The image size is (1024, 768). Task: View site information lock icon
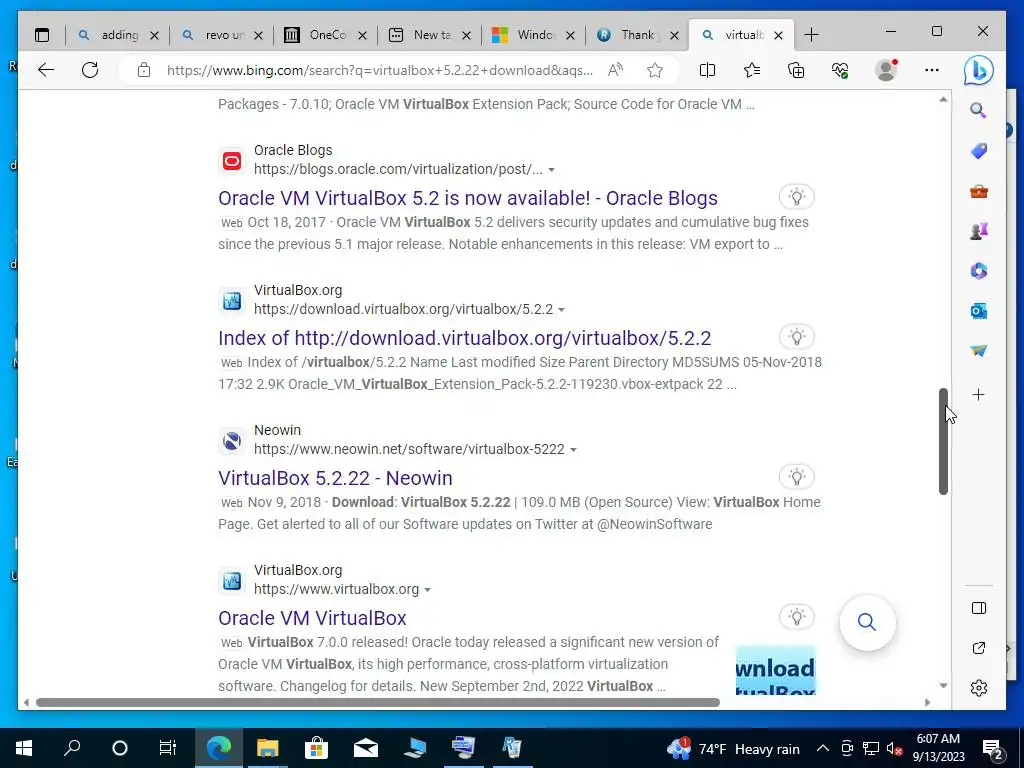pos(144,70)
